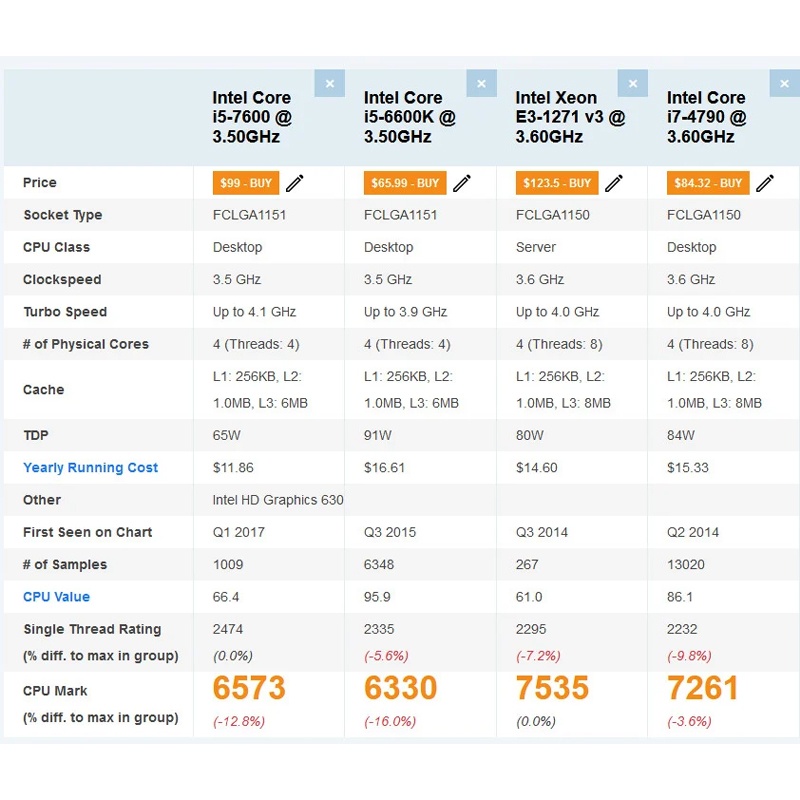Click the 91W TDP value
This screenshot has height=800, width=800.
[378, 436]
